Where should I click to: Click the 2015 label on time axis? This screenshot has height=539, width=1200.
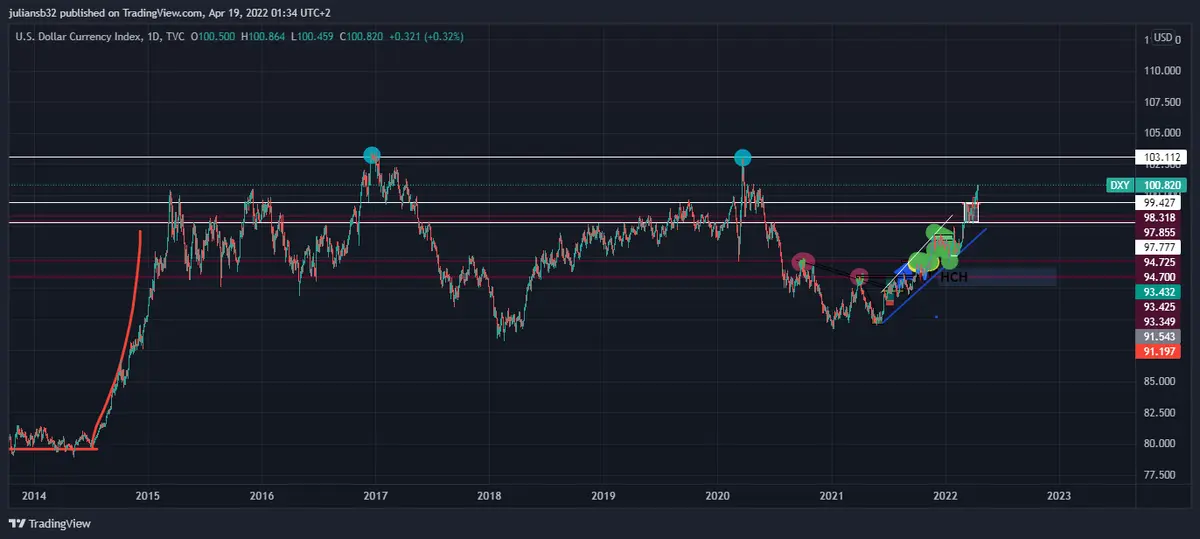tap(147, 495)
